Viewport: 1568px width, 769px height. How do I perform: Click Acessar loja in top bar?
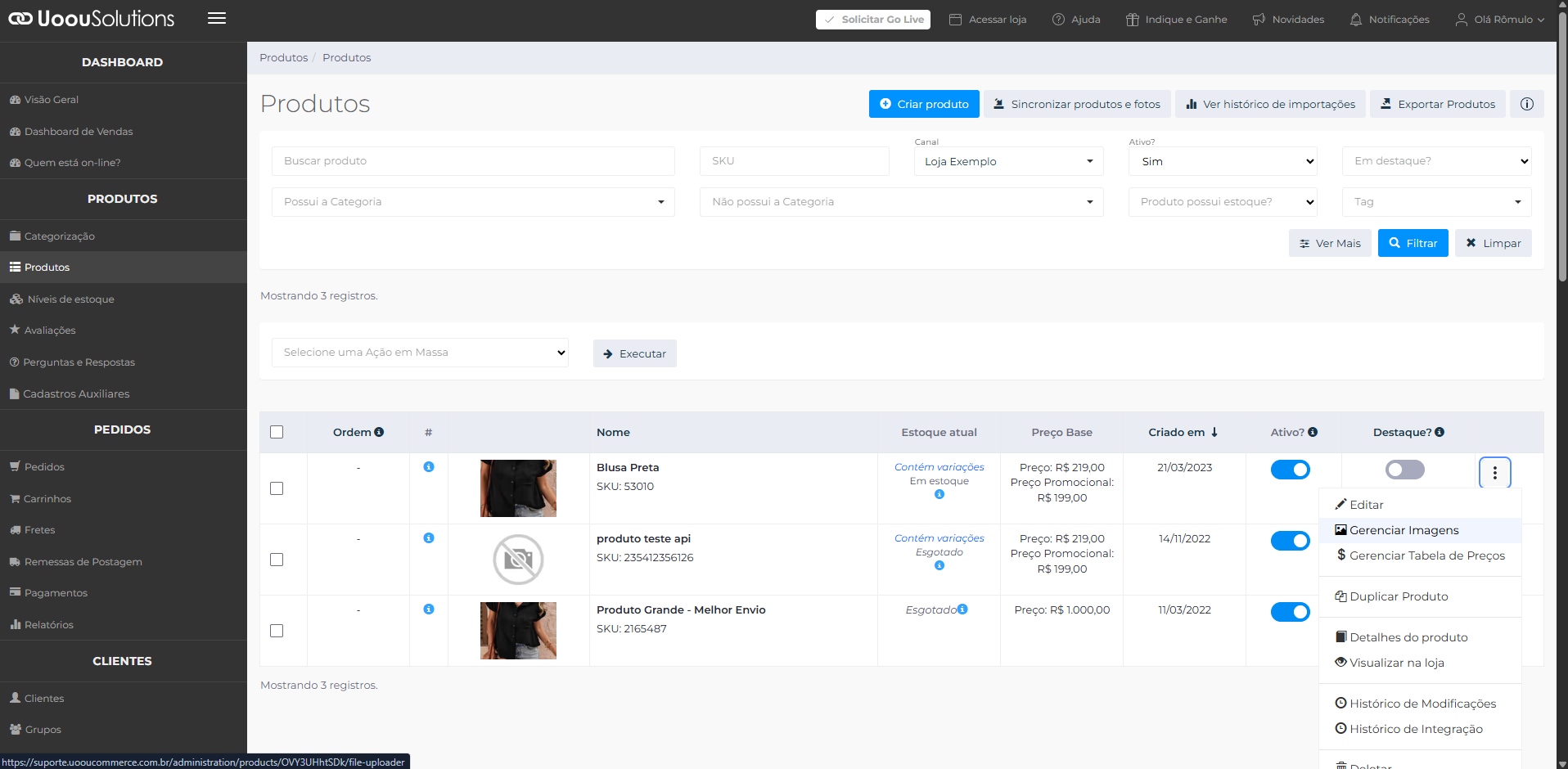[x=988, y=20]
